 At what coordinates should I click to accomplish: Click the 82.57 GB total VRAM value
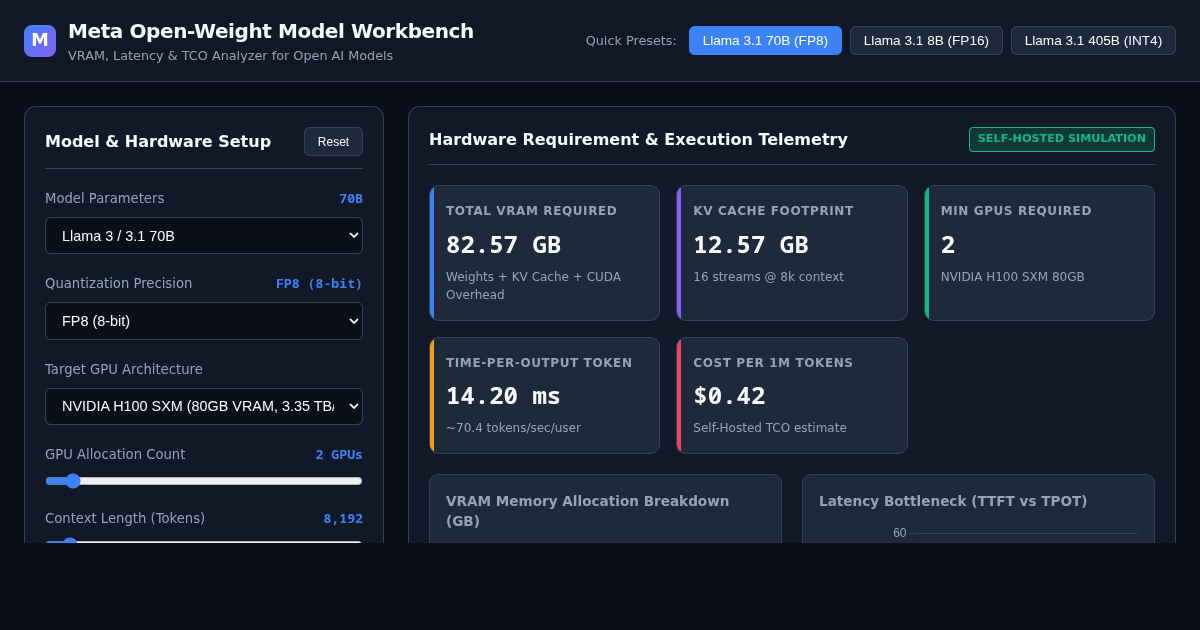pos(503,245)
